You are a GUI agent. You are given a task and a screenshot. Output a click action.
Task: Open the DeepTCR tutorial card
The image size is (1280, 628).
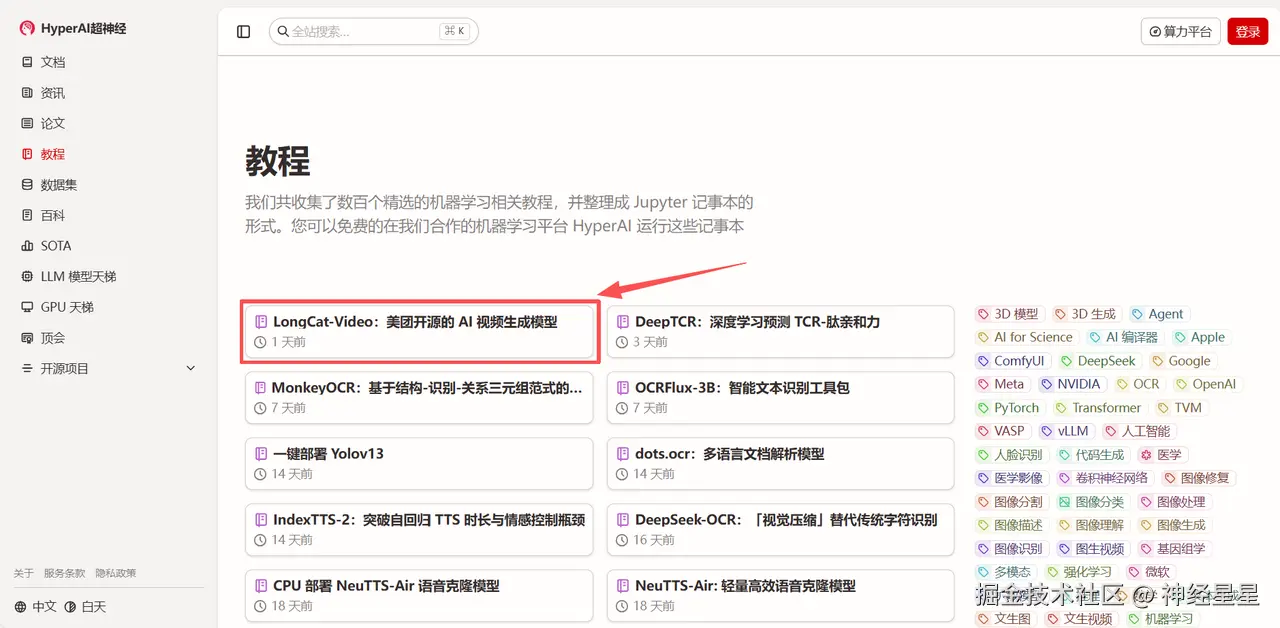coord(781,331)
